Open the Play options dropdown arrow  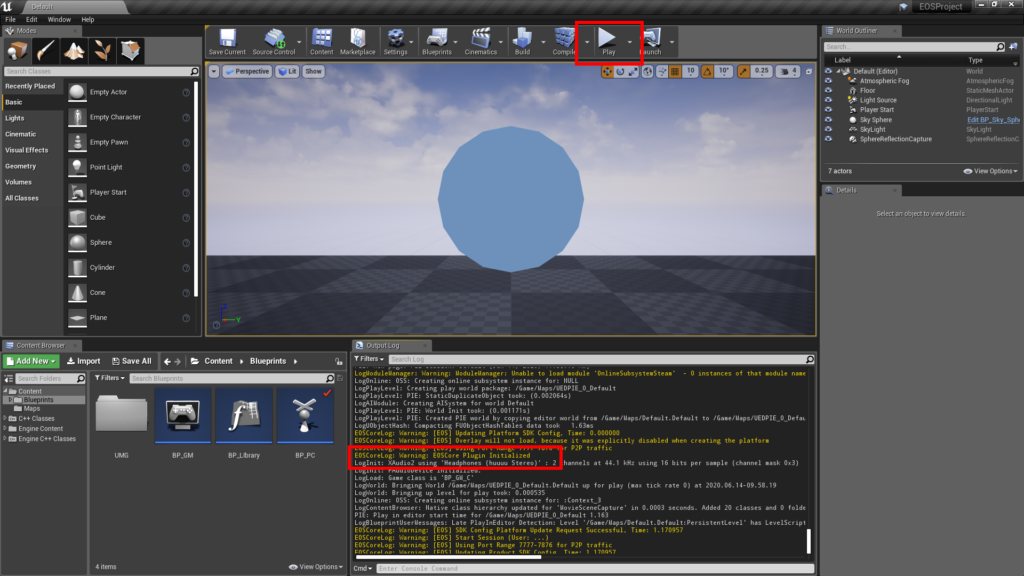(x=630, y=42)
